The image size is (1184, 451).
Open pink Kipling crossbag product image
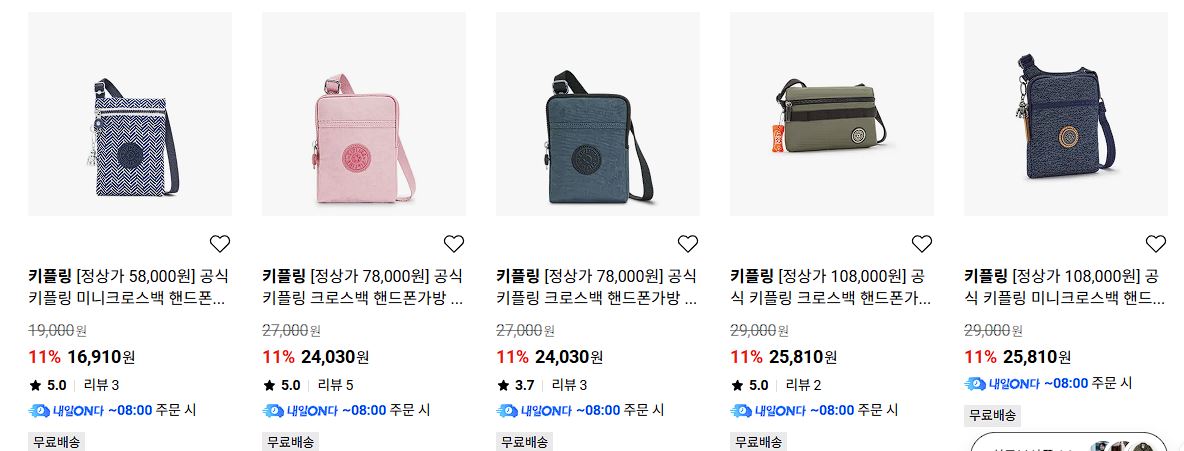(x=364, y=114)
